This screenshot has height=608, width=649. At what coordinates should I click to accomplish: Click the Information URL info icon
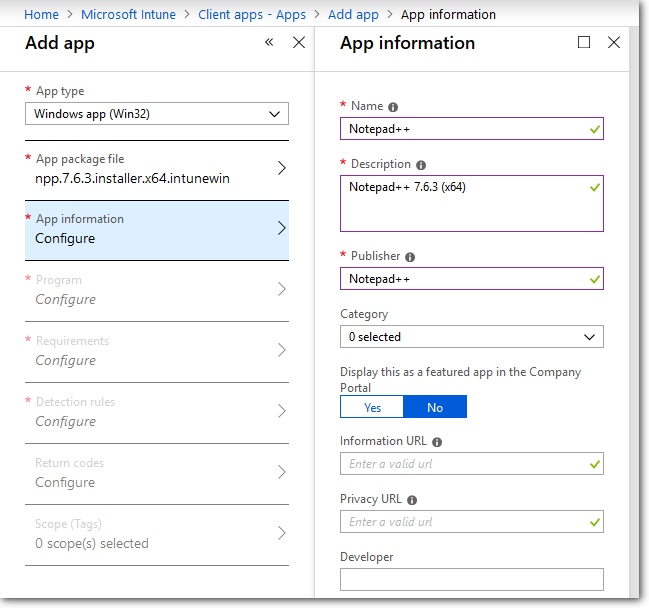(x=437, y=442)
